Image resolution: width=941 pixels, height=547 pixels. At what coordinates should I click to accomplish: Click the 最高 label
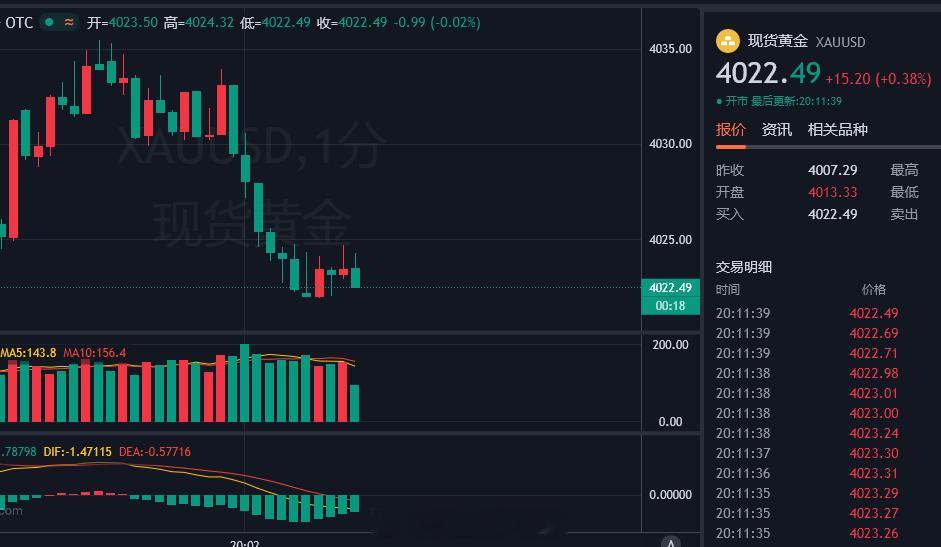(x=904, y=170)
